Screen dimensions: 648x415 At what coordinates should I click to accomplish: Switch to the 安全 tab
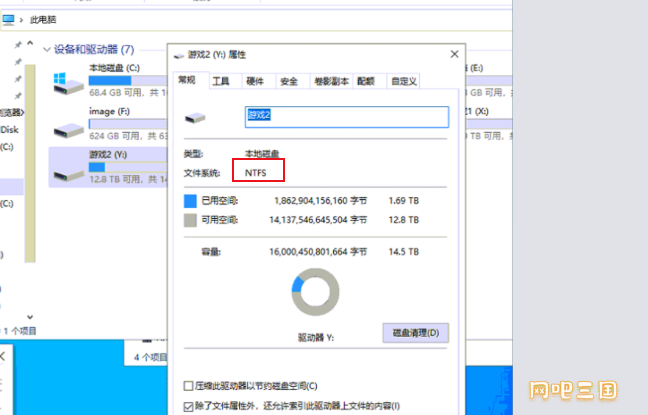click(289, 81)
